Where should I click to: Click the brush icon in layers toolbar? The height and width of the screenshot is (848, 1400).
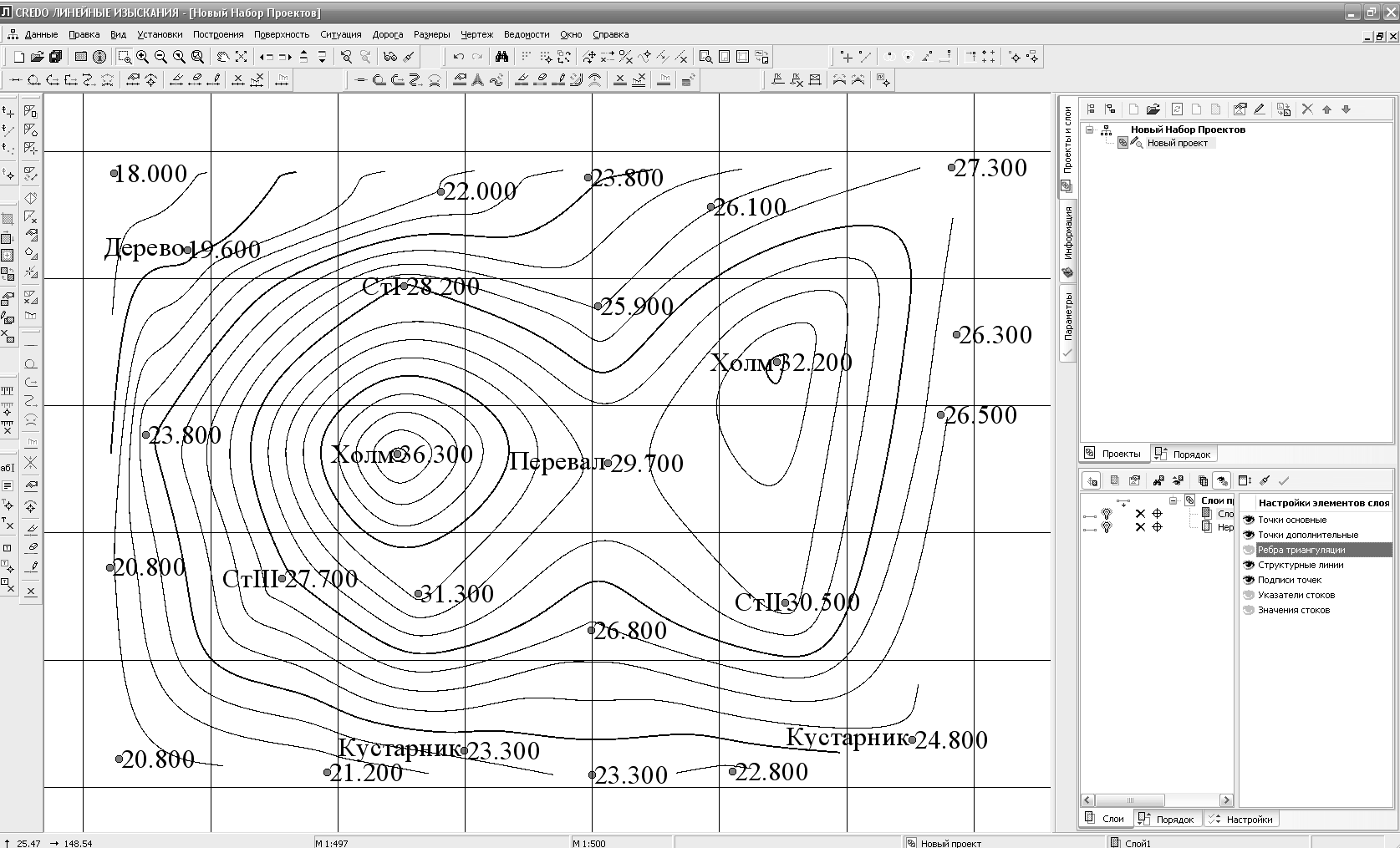click(x=1265, y=480)
